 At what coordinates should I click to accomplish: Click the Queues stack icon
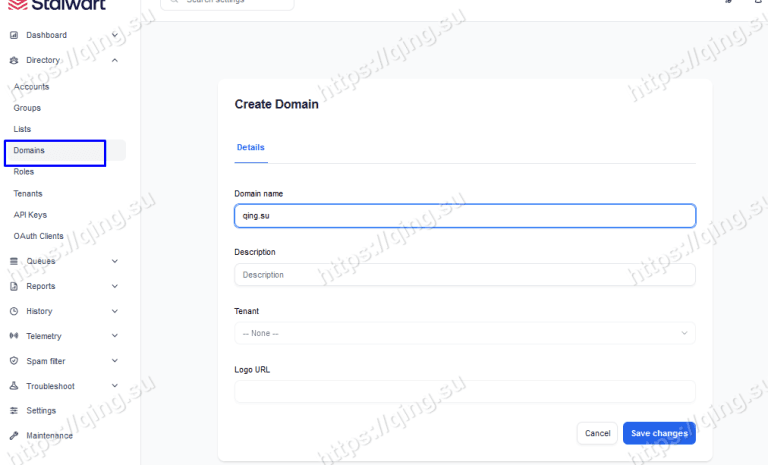(x=14, y=261)
